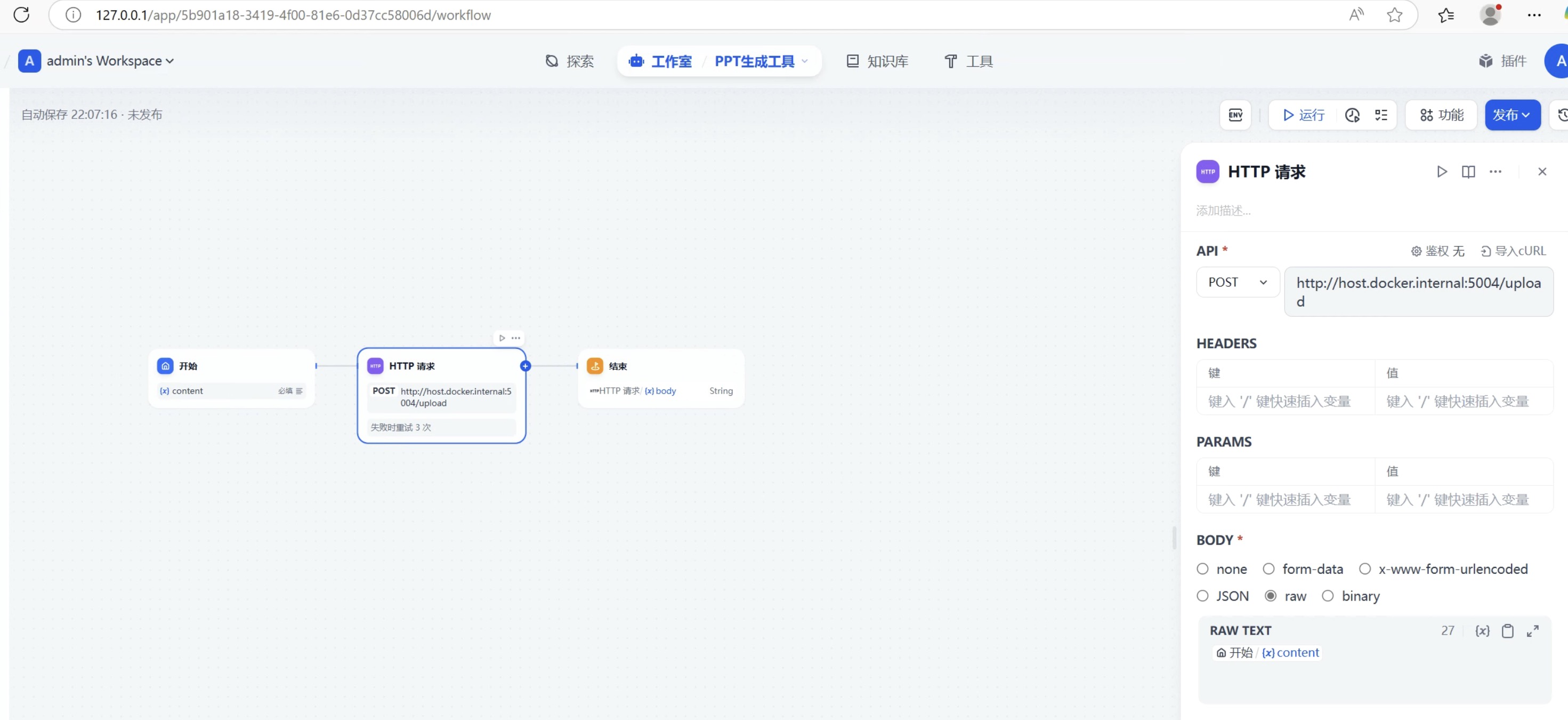Click the insert variable icon in RAW TEXT
Screen dimensions: 1568x720
click(x=1482, y=630)
